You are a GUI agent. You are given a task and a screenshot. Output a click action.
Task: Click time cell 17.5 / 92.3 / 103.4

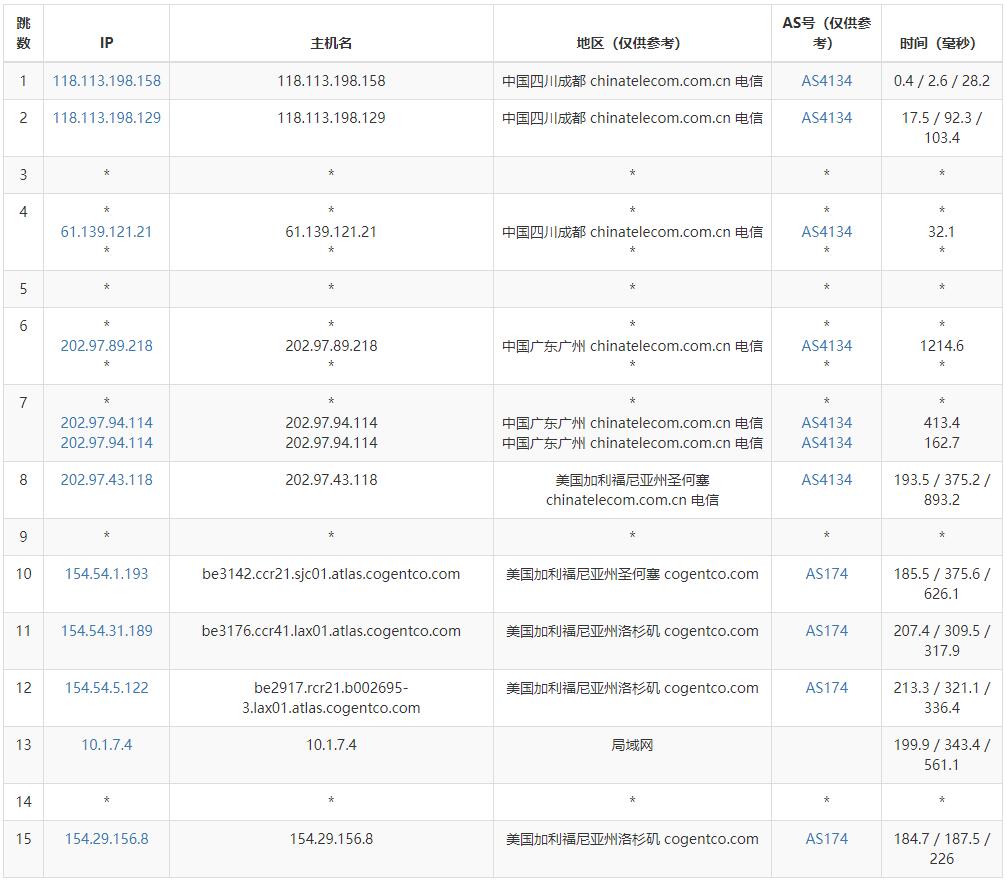point(941,128)
